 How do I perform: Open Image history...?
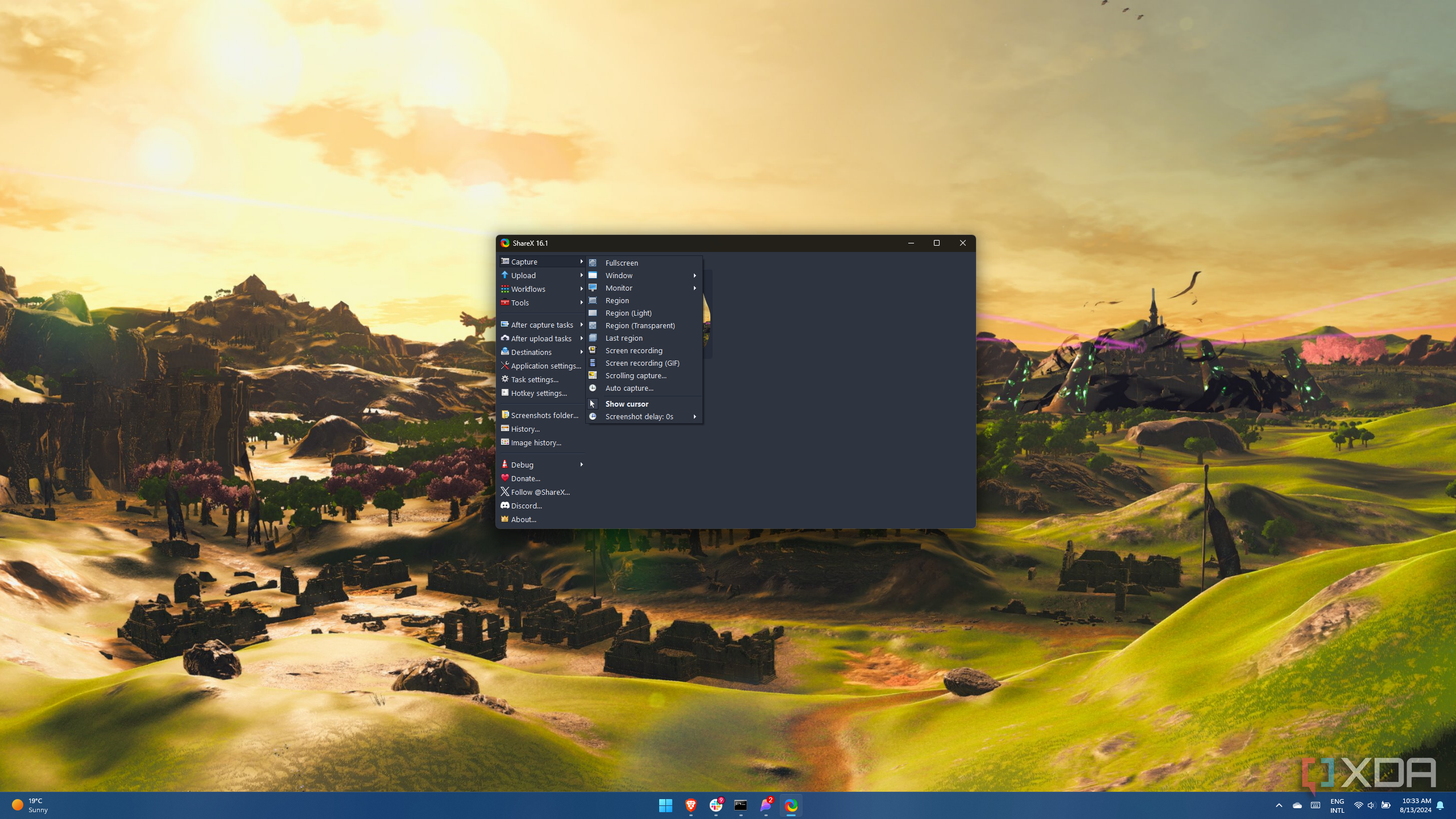click(x=542, y=442)
